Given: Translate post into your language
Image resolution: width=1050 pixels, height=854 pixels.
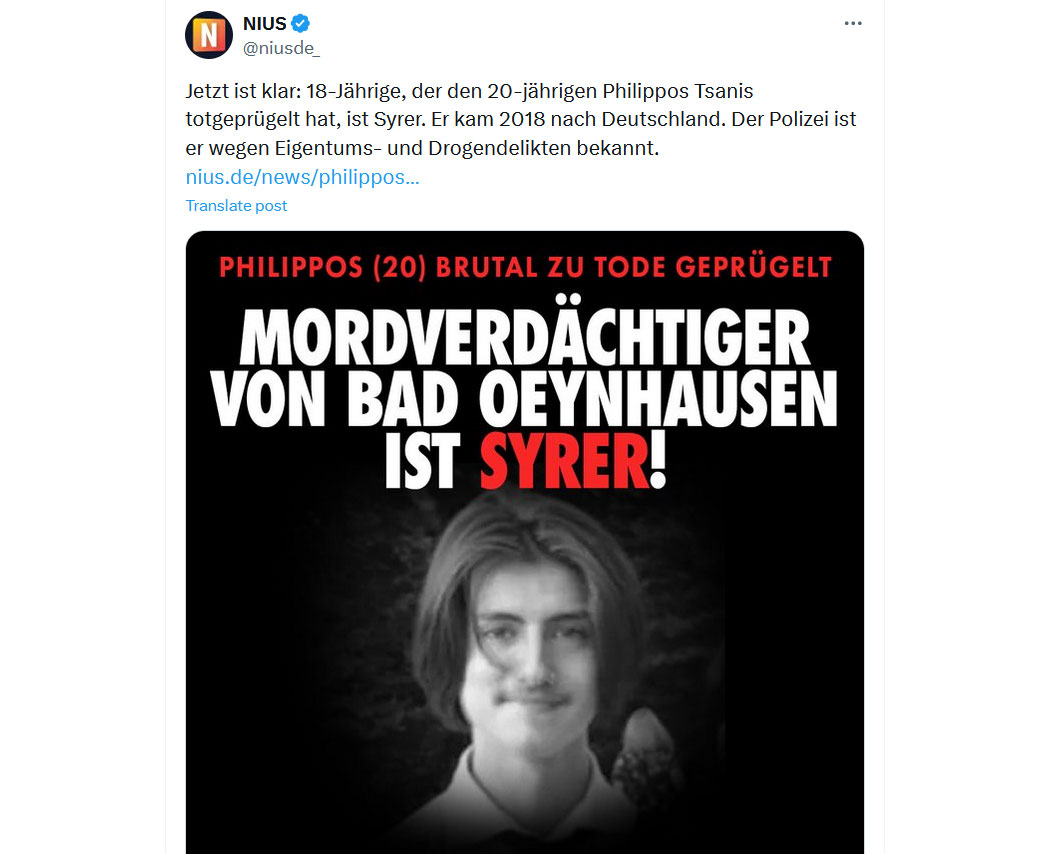Looking at the screenshot, I should 236,206.
